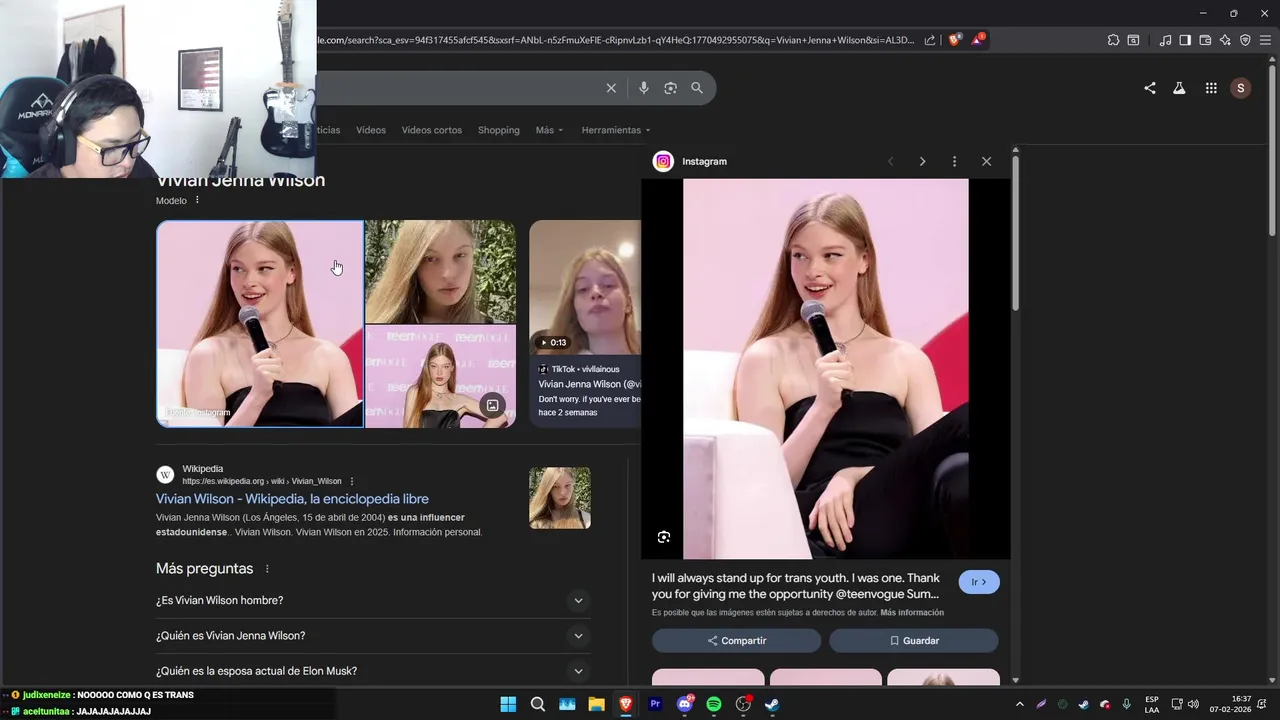This screenshot has height=720, width=1280.
Task: Share this page from address bar
Action: (x=930, y=40)
